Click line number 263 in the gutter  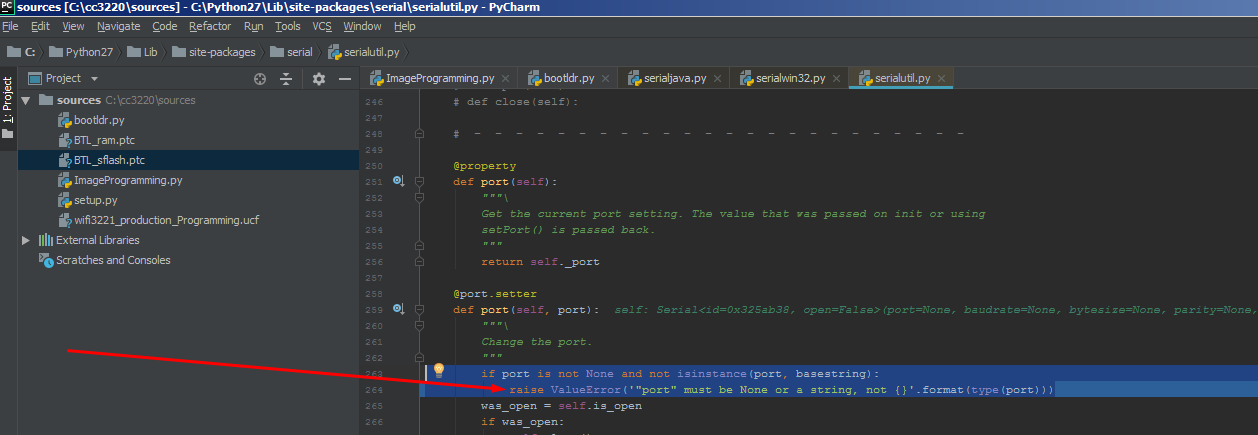374,373
